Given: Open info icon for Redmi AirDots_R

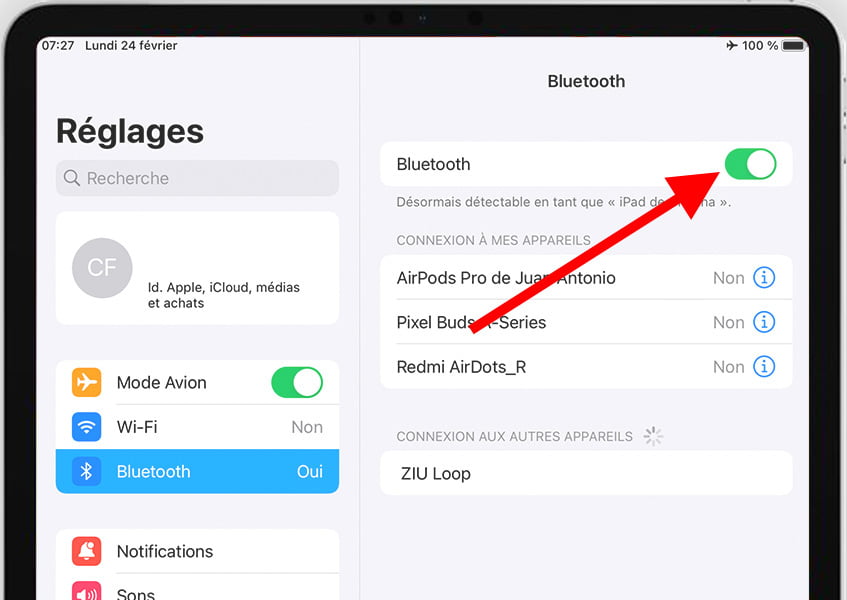Looking at the screenshot, I should pos(764,366).
